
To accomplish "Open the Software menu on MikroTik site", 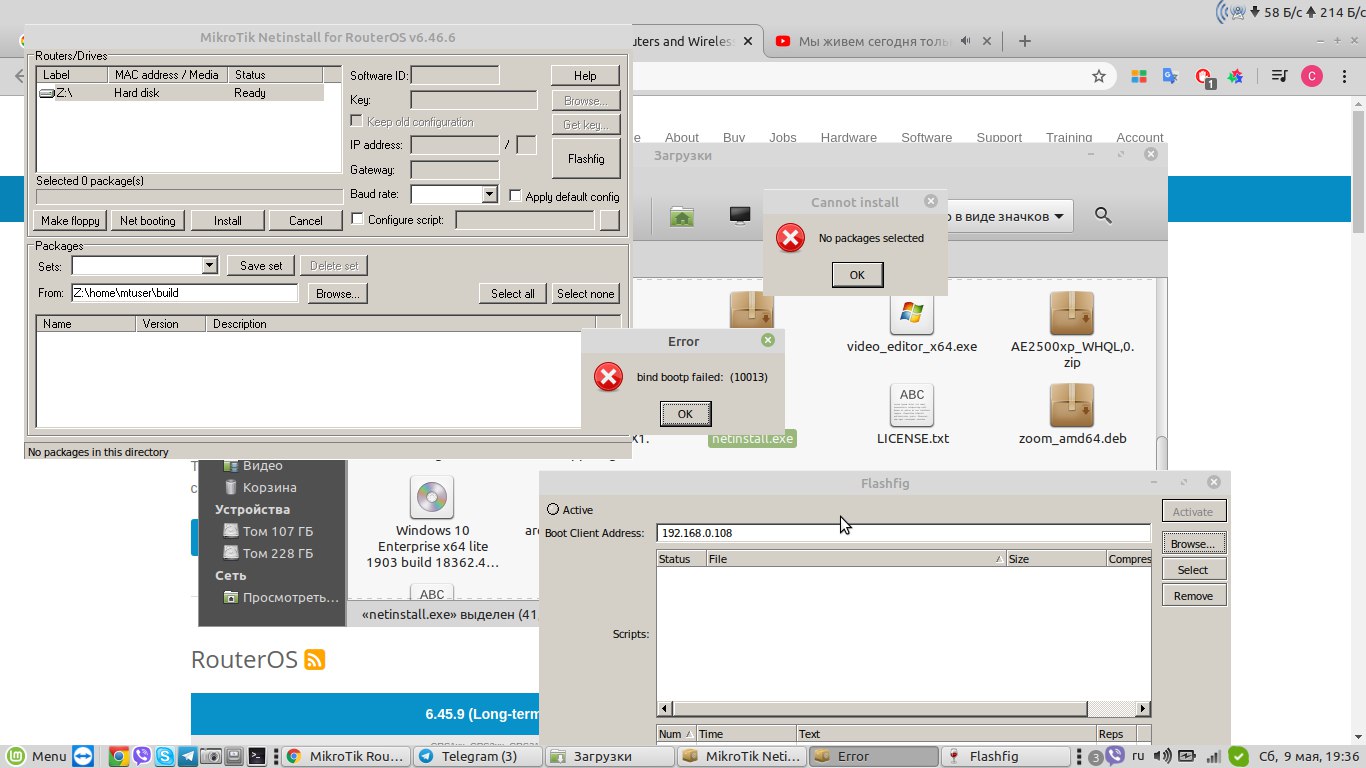I will (x=926, y=138).
